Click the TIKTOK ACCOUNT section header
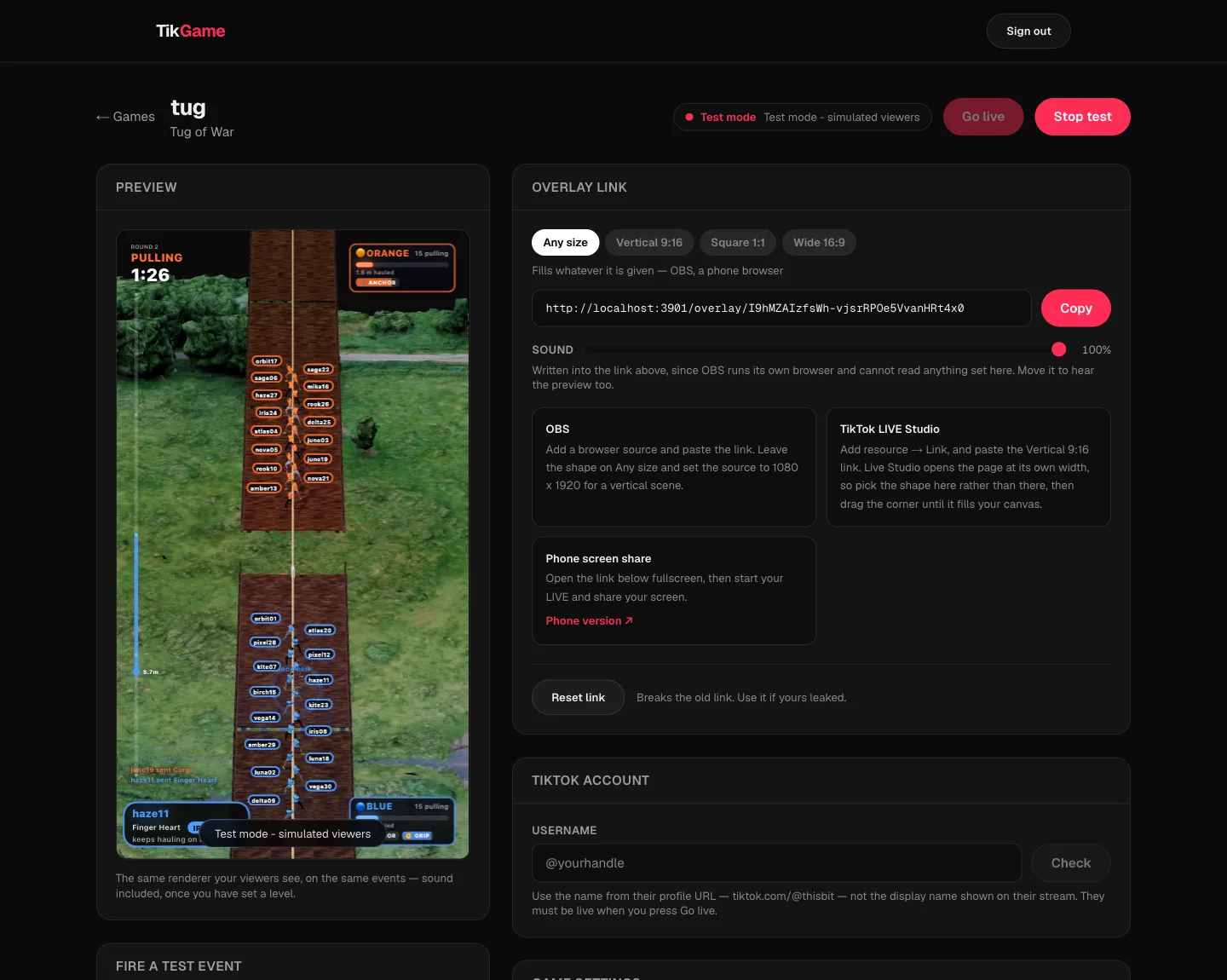The height and width of the screenshot is (980, 1227). click(x=590, y=780)
